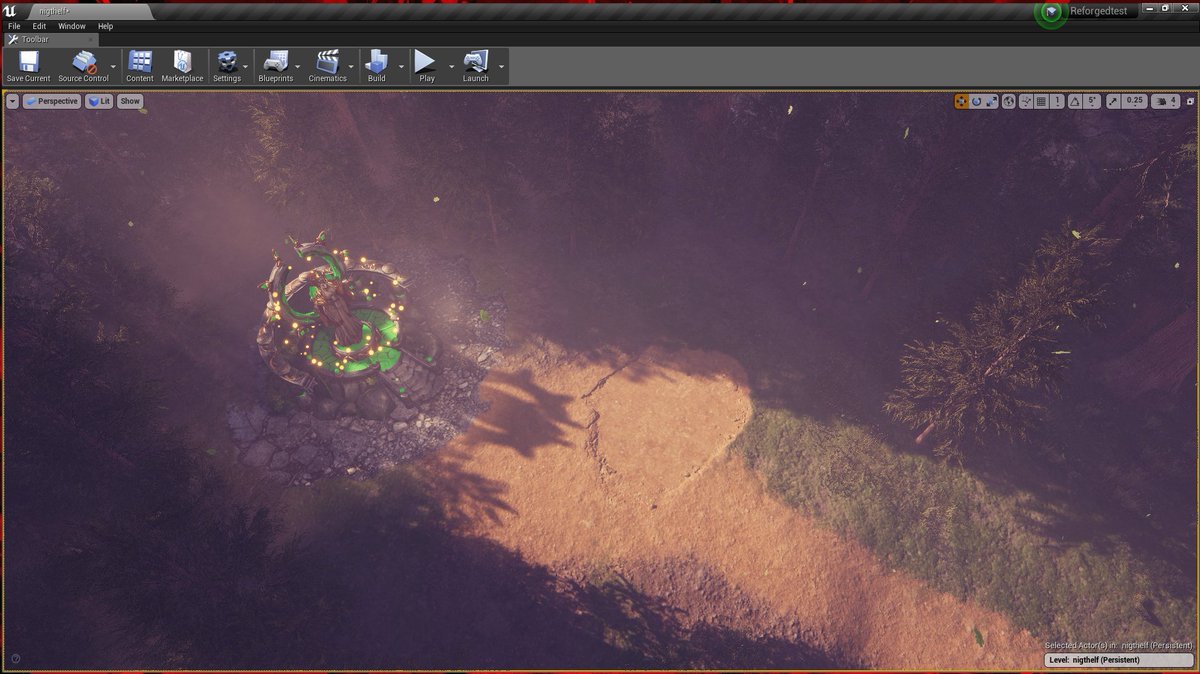The height and width of the screenshot is (674, 1200).
Task: Open the scale snap 0.25 dropdown
Action: [x=1134, y=101]
